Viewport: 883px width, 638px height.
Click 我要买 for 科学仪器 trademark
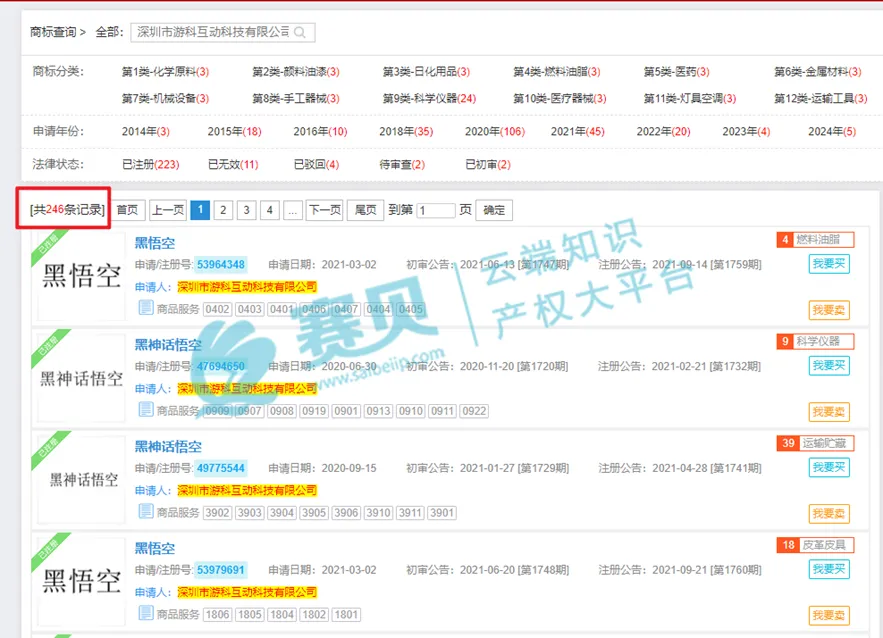point(829,365)
